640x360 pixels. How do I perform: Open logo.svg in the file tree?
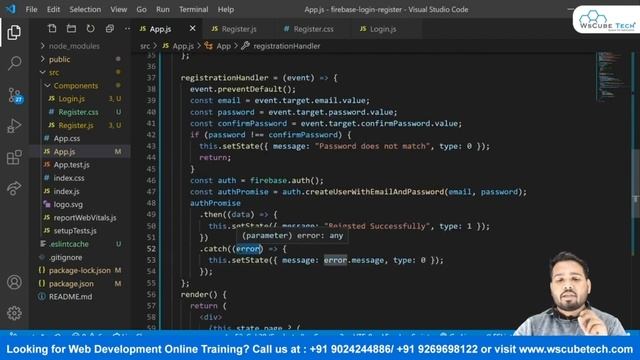point(80,204)
